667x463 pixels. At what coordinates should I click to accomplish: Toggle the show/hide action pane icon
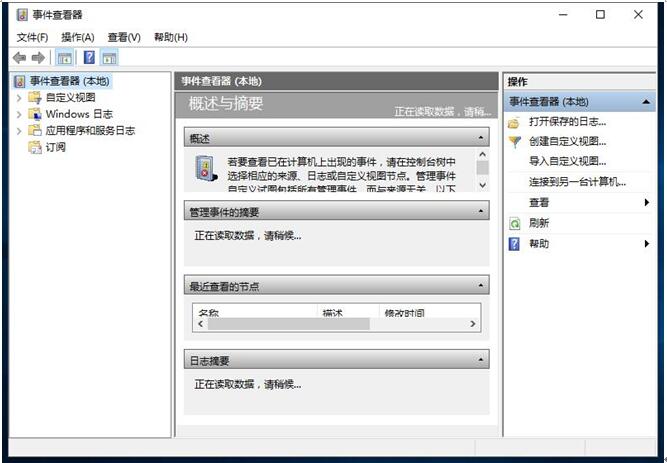[x=109, y=58]
